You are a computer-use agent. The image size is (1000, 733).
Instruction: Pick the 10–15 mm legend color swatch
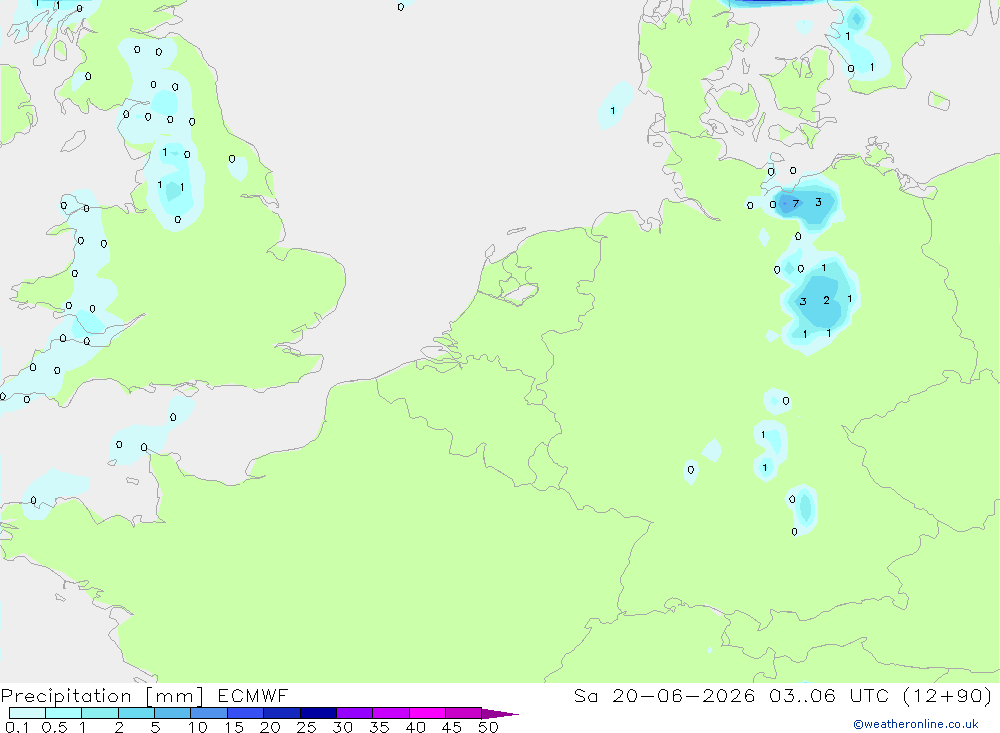[209, 713]
